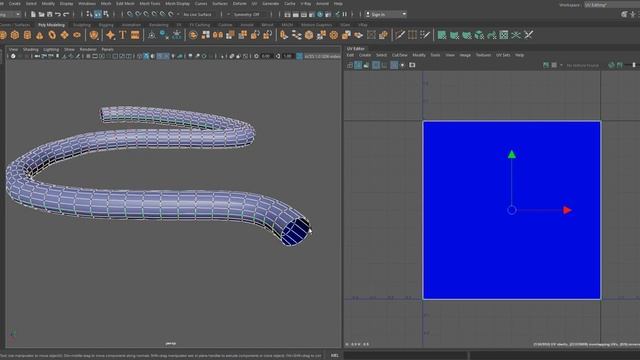Click the Undo arrow icon
Viewport: 640px width, 360px height.
(58, 14)
